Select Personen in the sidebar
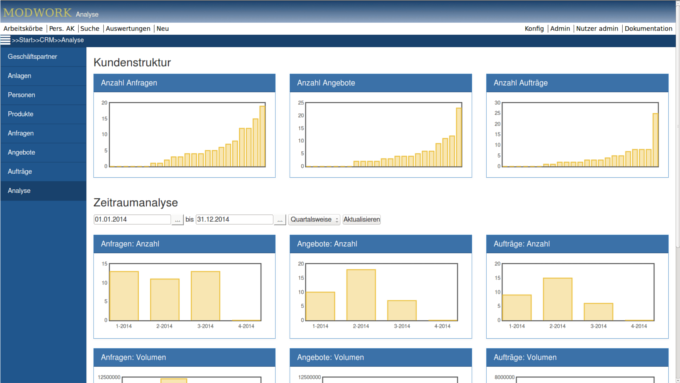Viewport: 680px width, 383px height. click(x=43, y=95)
